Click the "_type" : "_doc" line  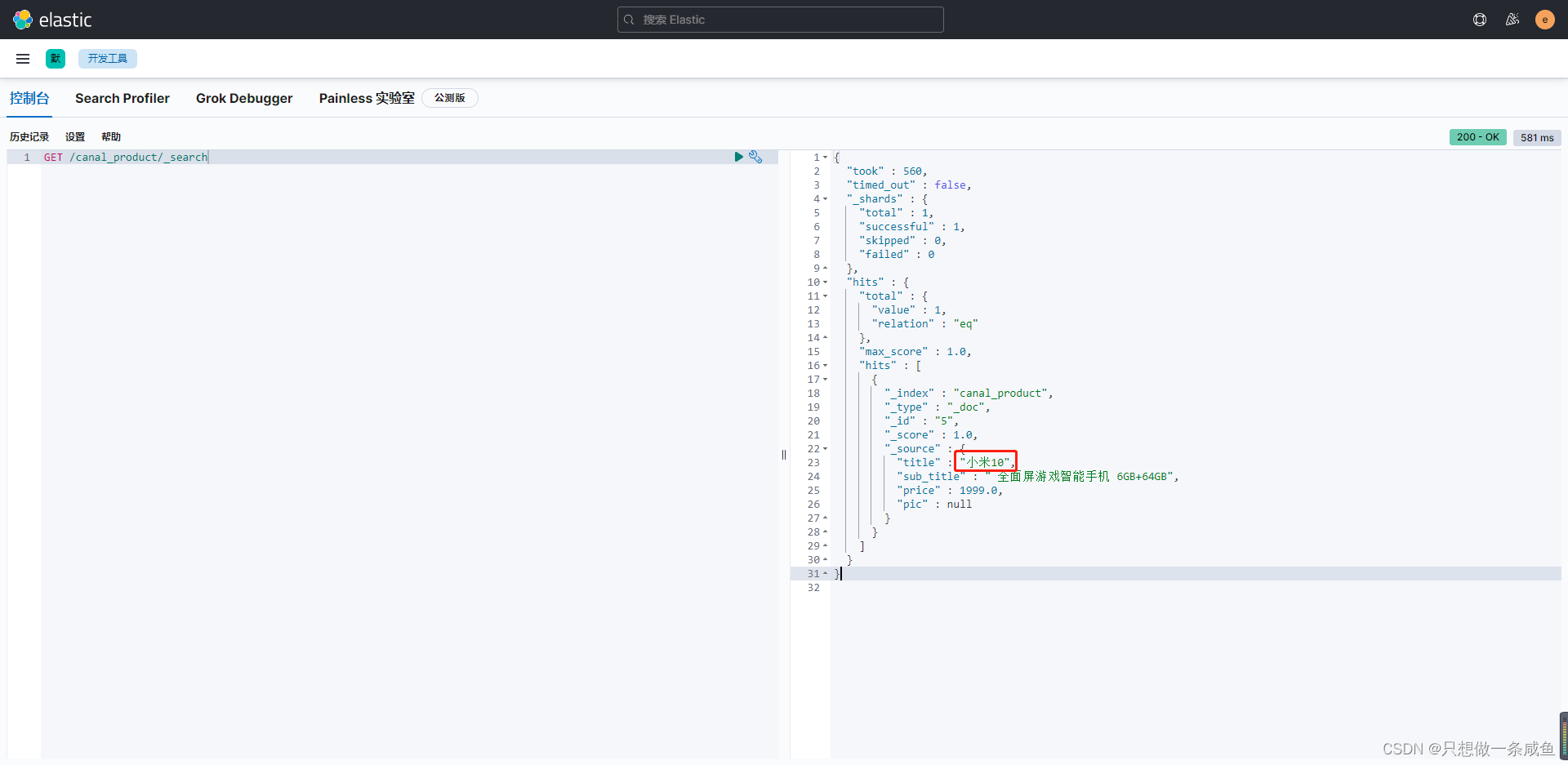click(938, 407)
